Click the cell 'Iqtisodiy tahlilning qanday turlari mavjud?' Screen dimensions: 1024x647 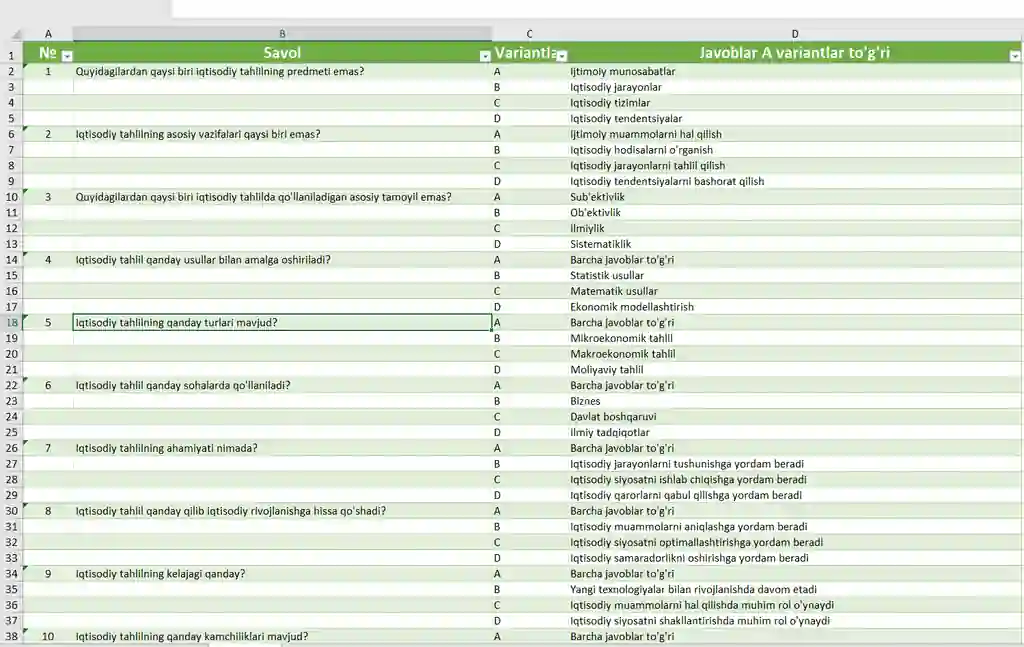coord(282,323)
